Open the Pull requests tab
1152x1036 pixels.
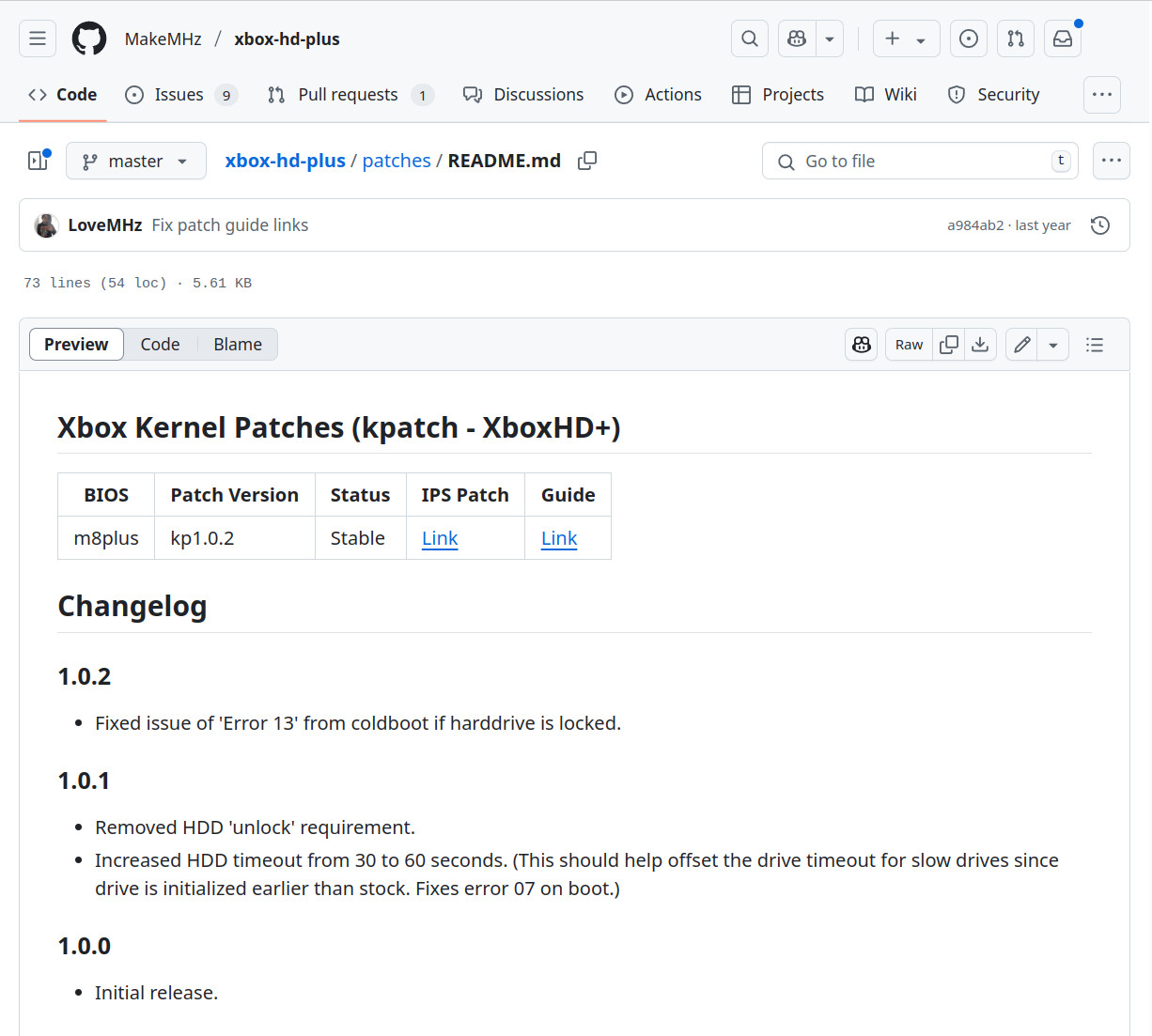(x=350, y=95)
